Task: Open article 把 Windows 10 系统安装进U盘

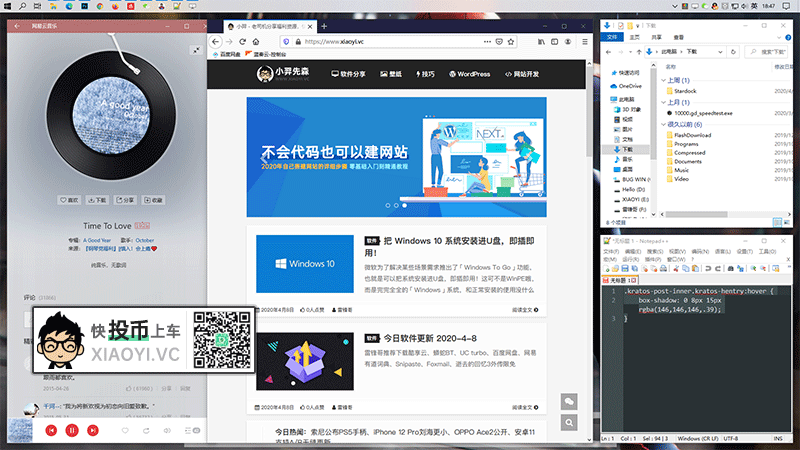Action: point(455,246)
